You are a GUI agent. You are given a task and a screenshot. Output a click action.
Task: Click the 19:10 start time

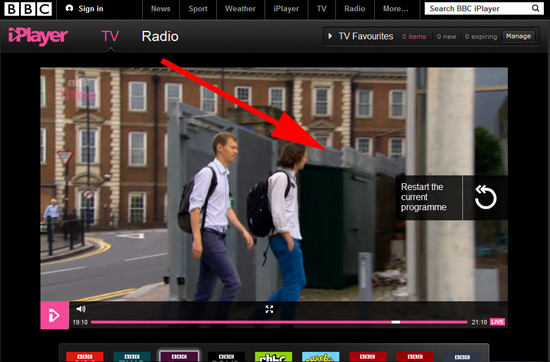coord(80,322)
